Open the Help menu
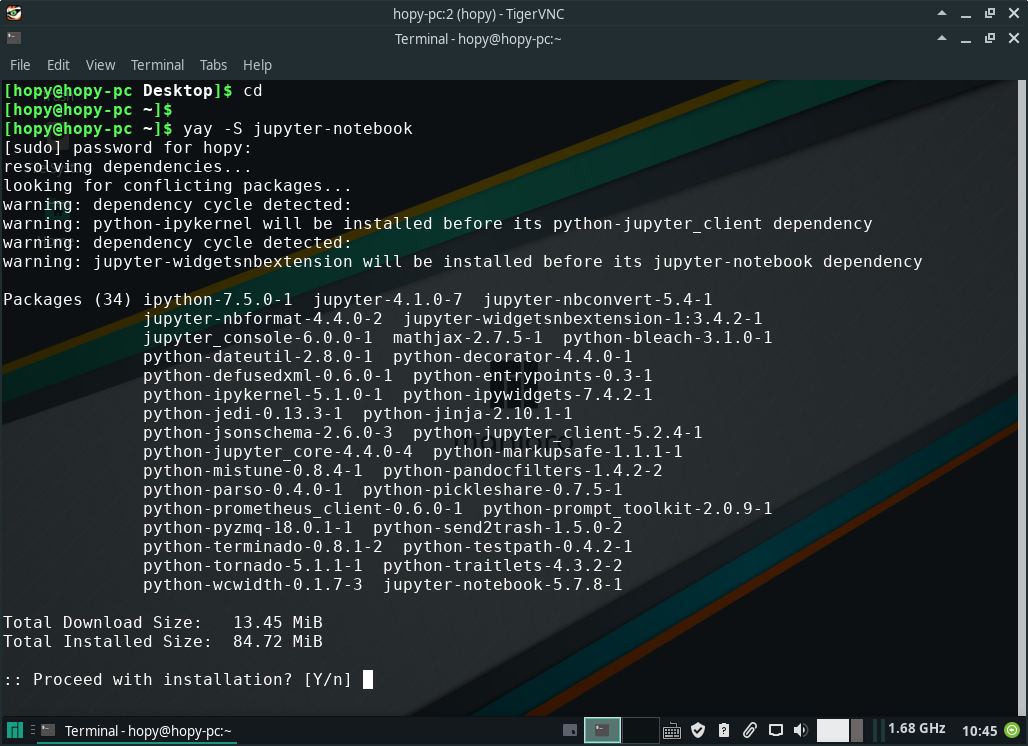The height and width of the screenshot is (746, 1028). (257, 65)
